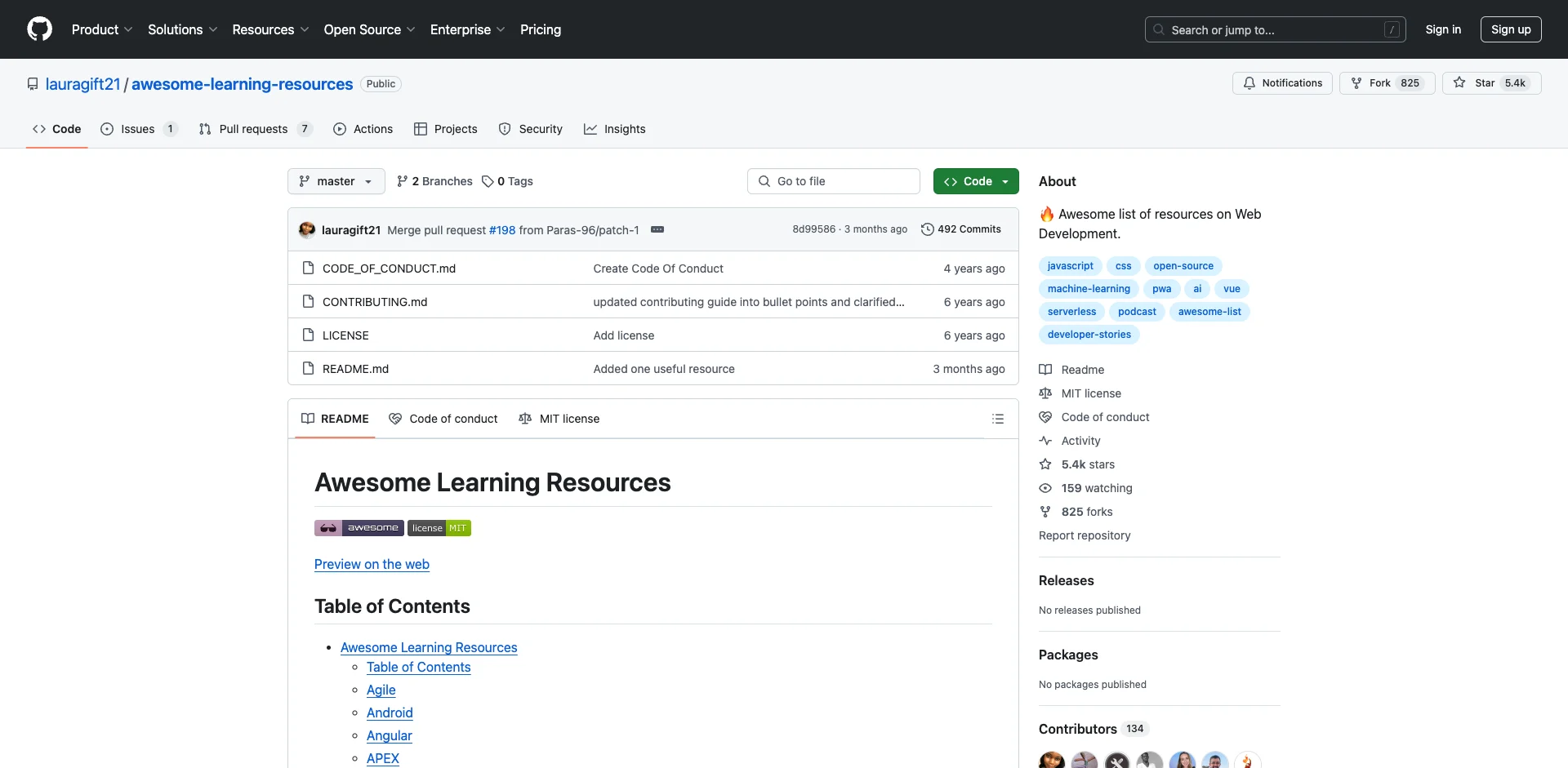This screenshot has height=768, width=1568.
Task: View history via the 492 Commits clock icon
Action: (x=927, y=229)
